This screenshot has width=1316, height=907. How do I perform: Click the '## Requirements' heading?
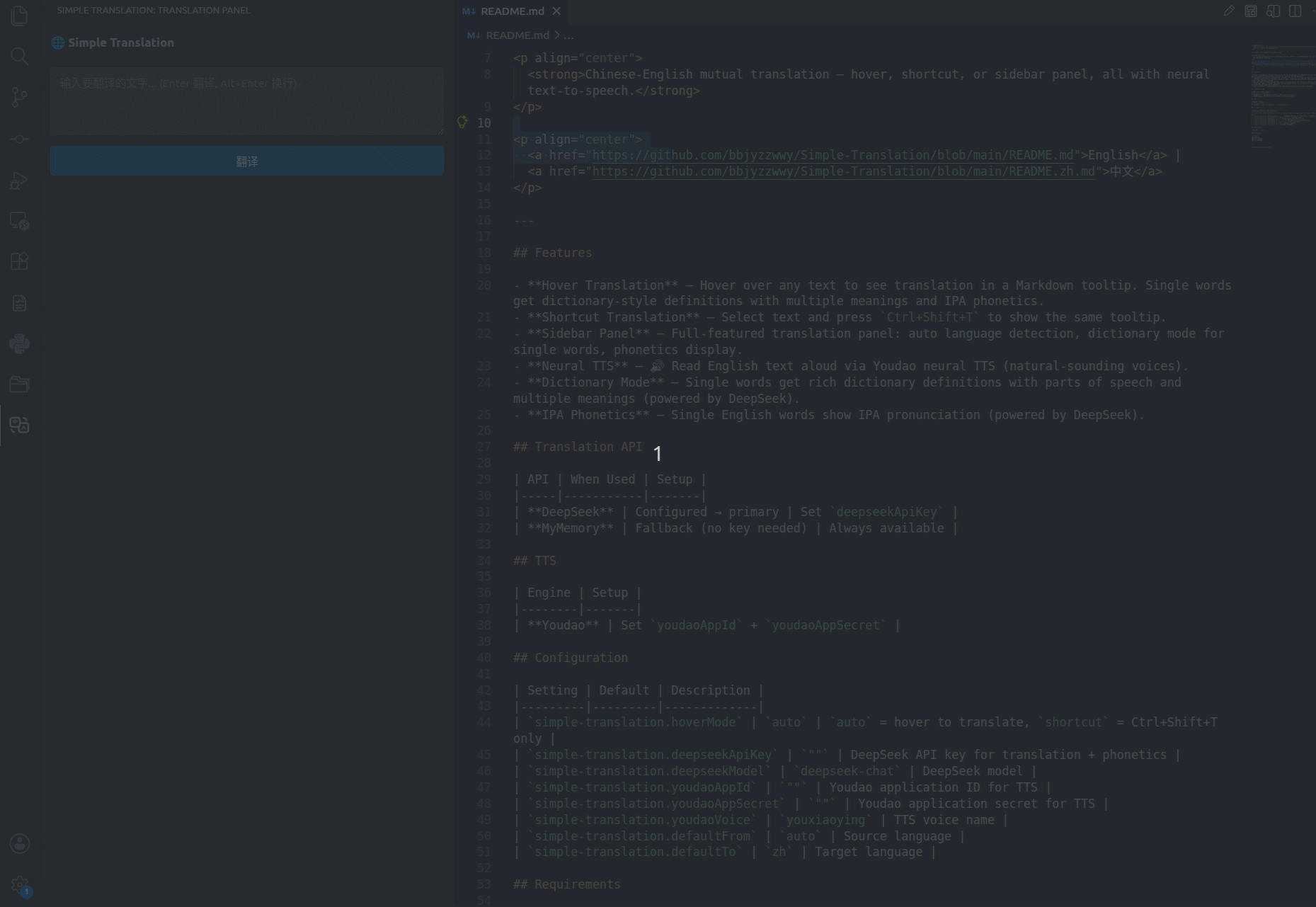[567, 884]
